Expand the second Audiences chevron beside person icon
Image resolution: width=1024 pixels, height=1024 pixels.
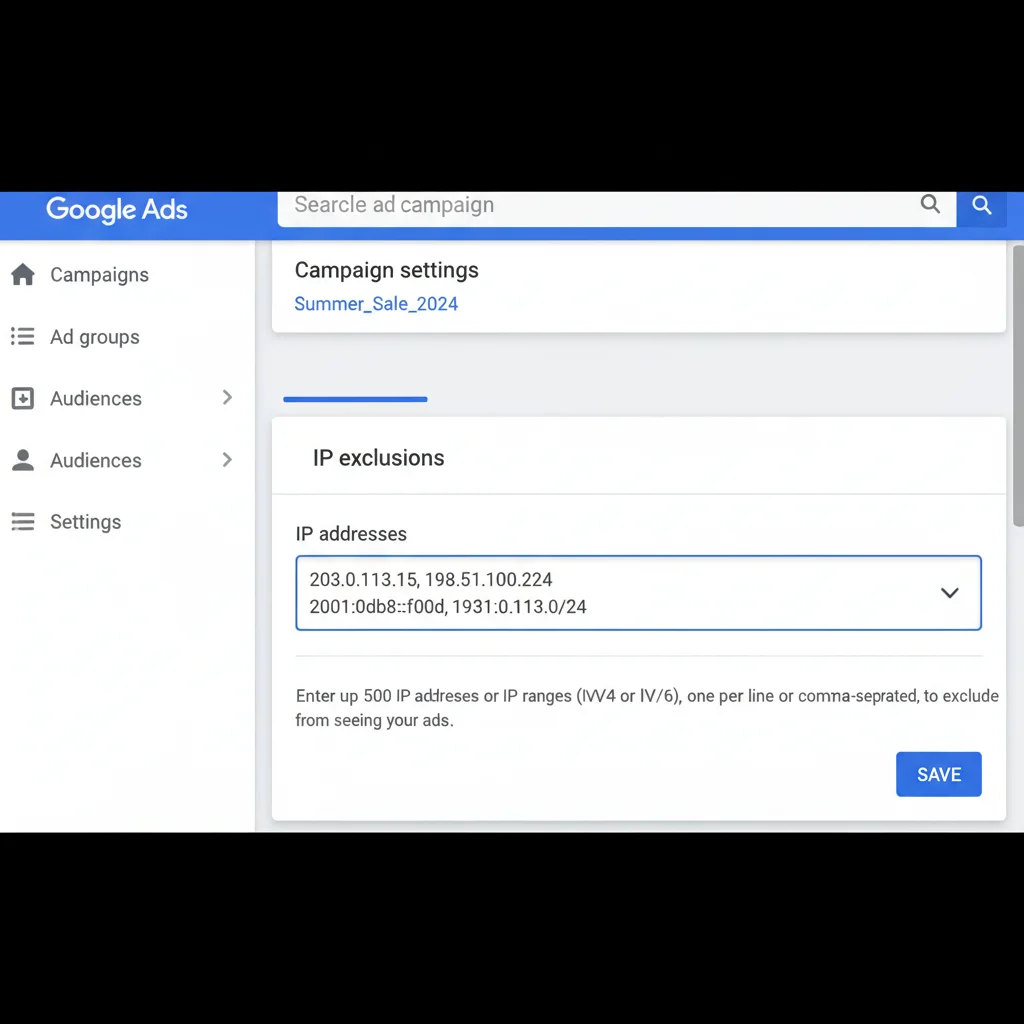(227, 460)
